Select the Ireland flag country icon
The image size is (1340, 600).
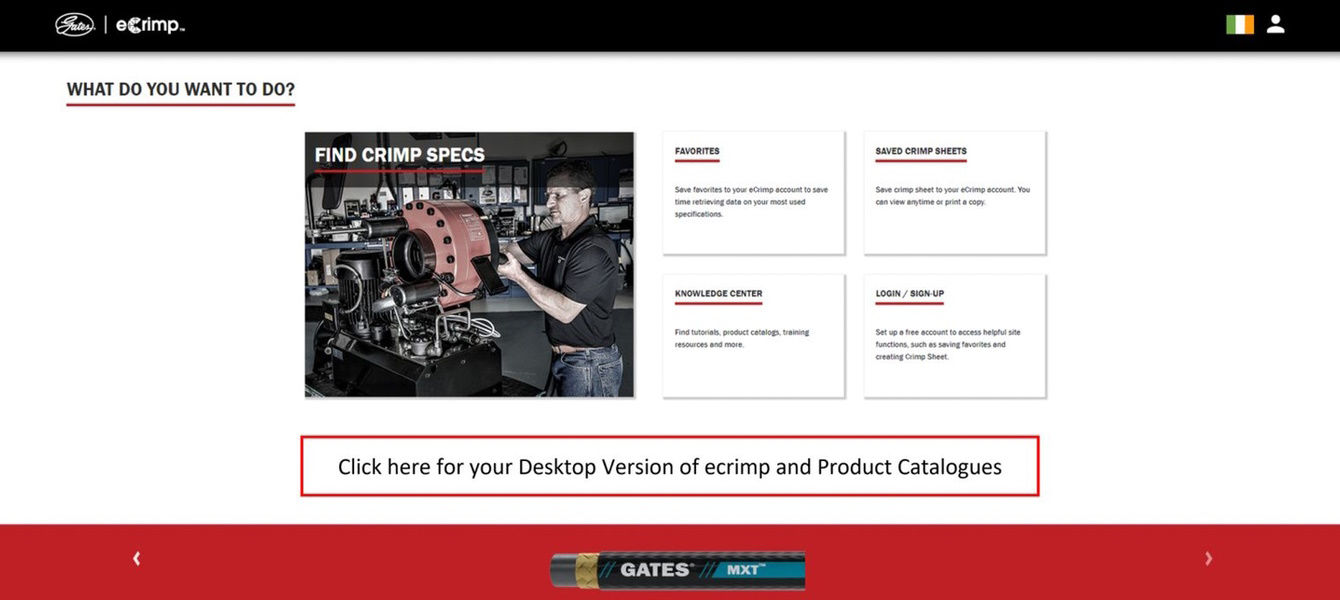coord(1240,25)
